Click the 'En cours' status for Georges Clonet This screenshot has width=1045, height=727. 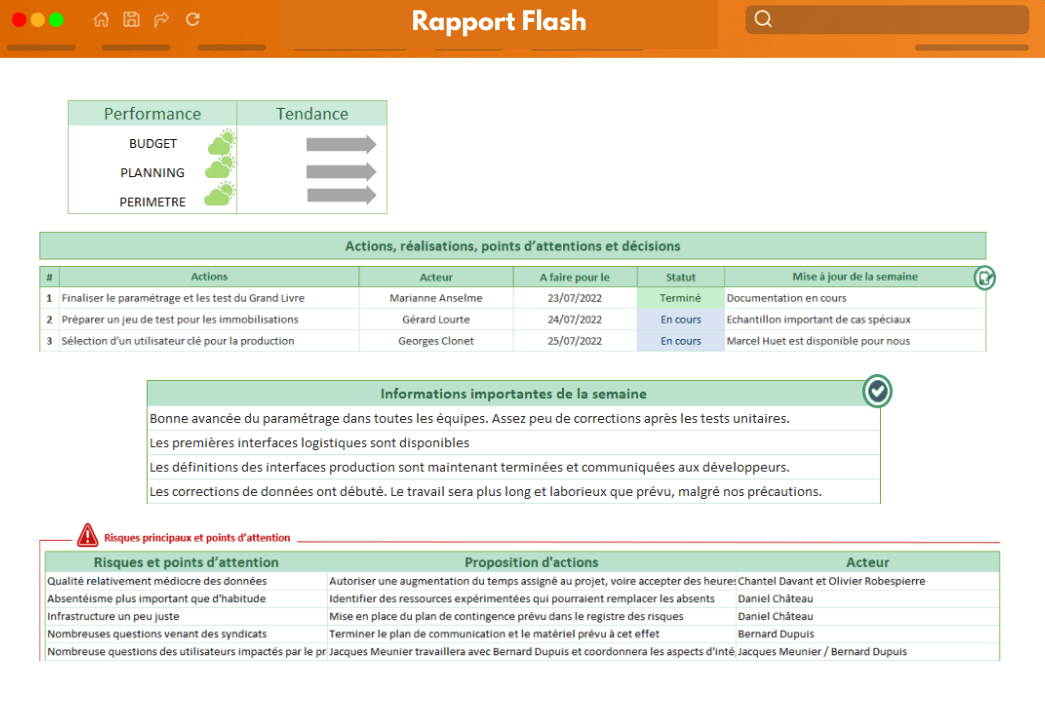pyautogui.click(x=680, y=341)
